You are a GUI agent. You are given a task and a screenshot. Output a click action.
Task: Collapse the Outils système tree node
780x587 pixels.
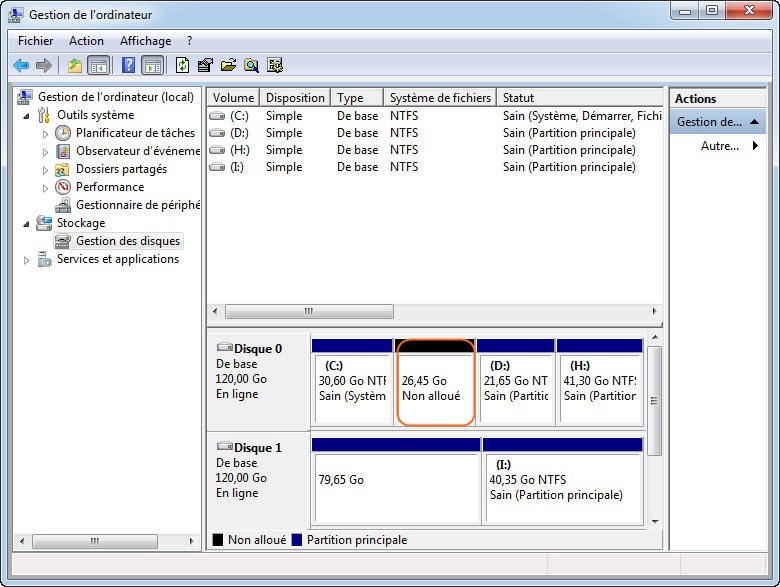27,115
